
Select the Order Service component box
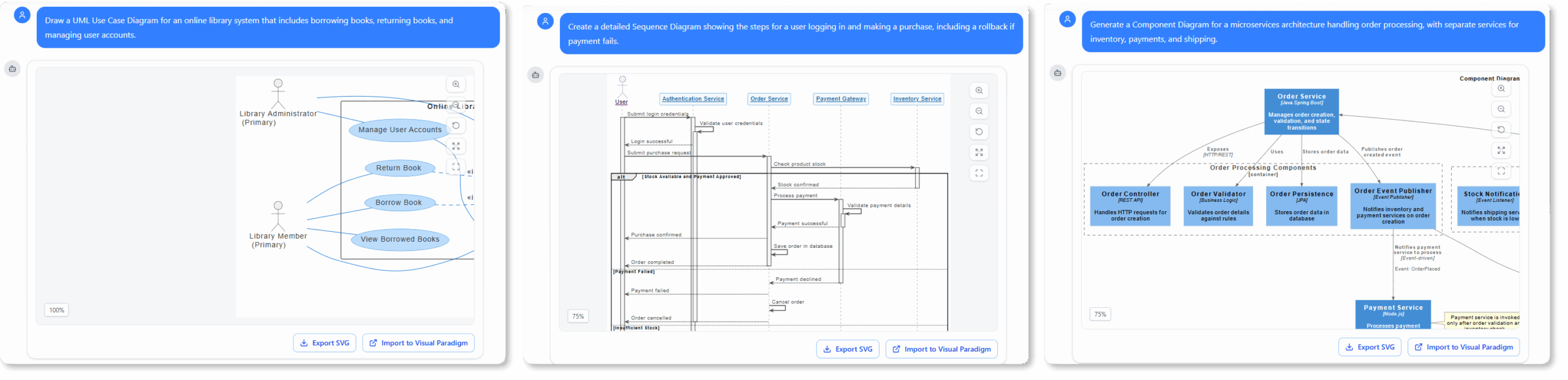[x=1302, y=111]
